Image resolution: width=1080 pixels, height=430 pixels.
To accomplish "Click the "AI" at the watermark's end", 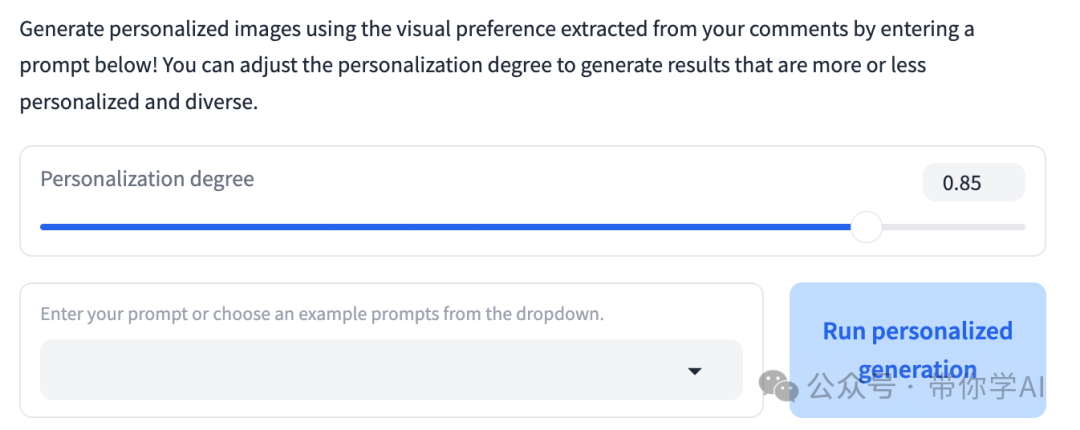I will coord(1031,386).
